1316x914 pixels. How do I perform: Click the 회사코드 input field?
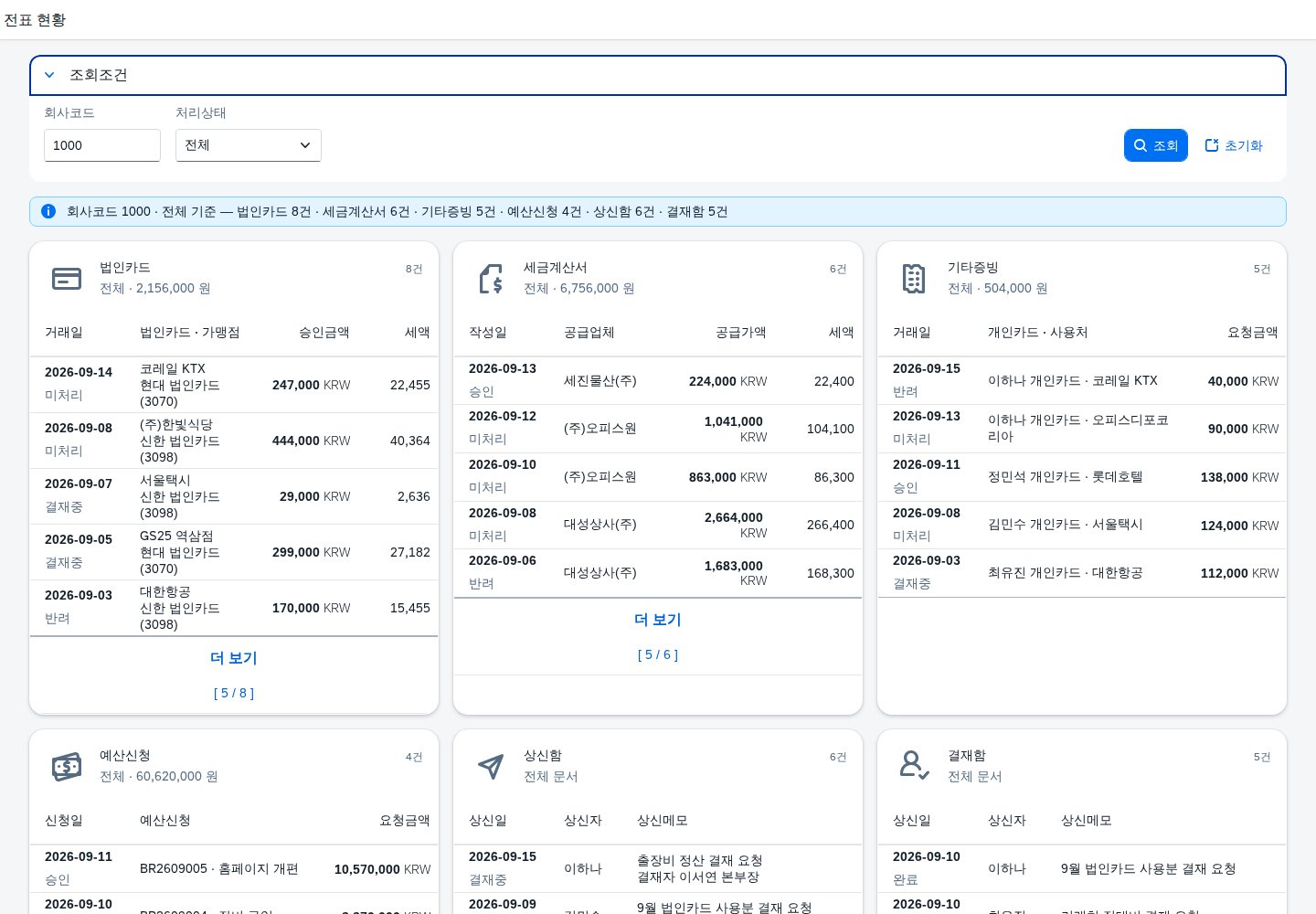pos(102,145)
